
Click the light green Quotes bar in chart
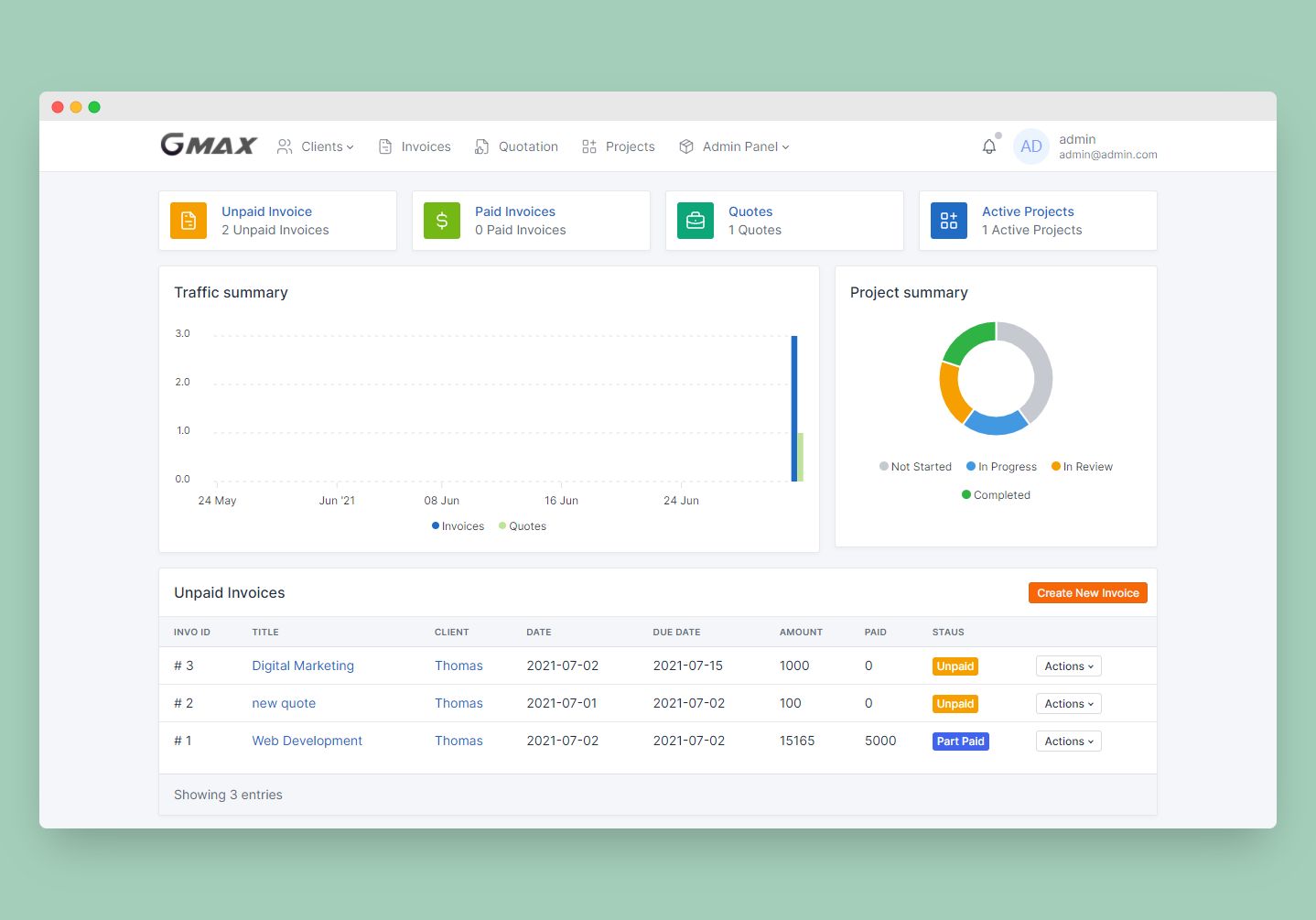pos(801,457)
